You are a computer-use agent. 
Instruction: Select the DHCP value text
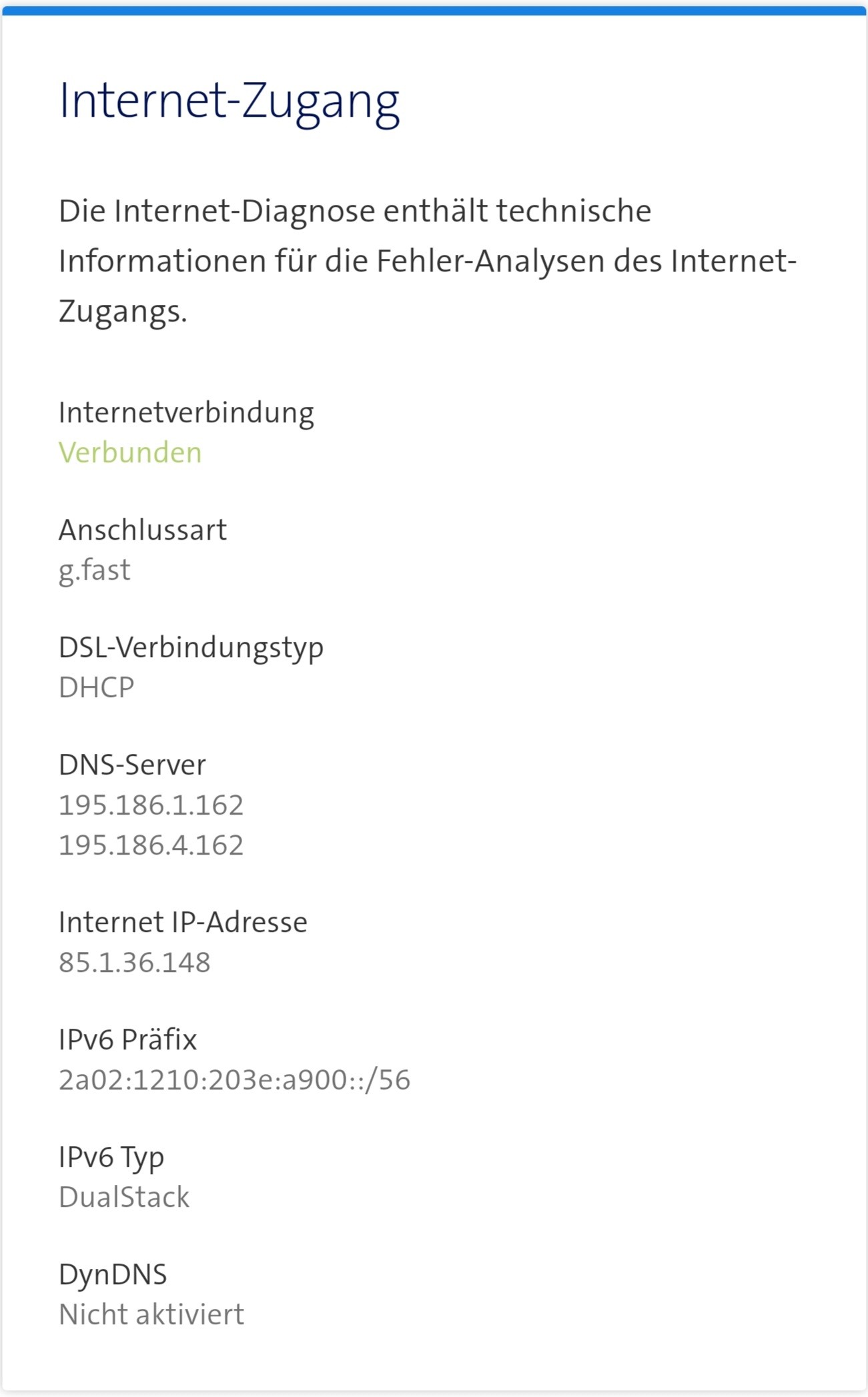coord(97,687)
